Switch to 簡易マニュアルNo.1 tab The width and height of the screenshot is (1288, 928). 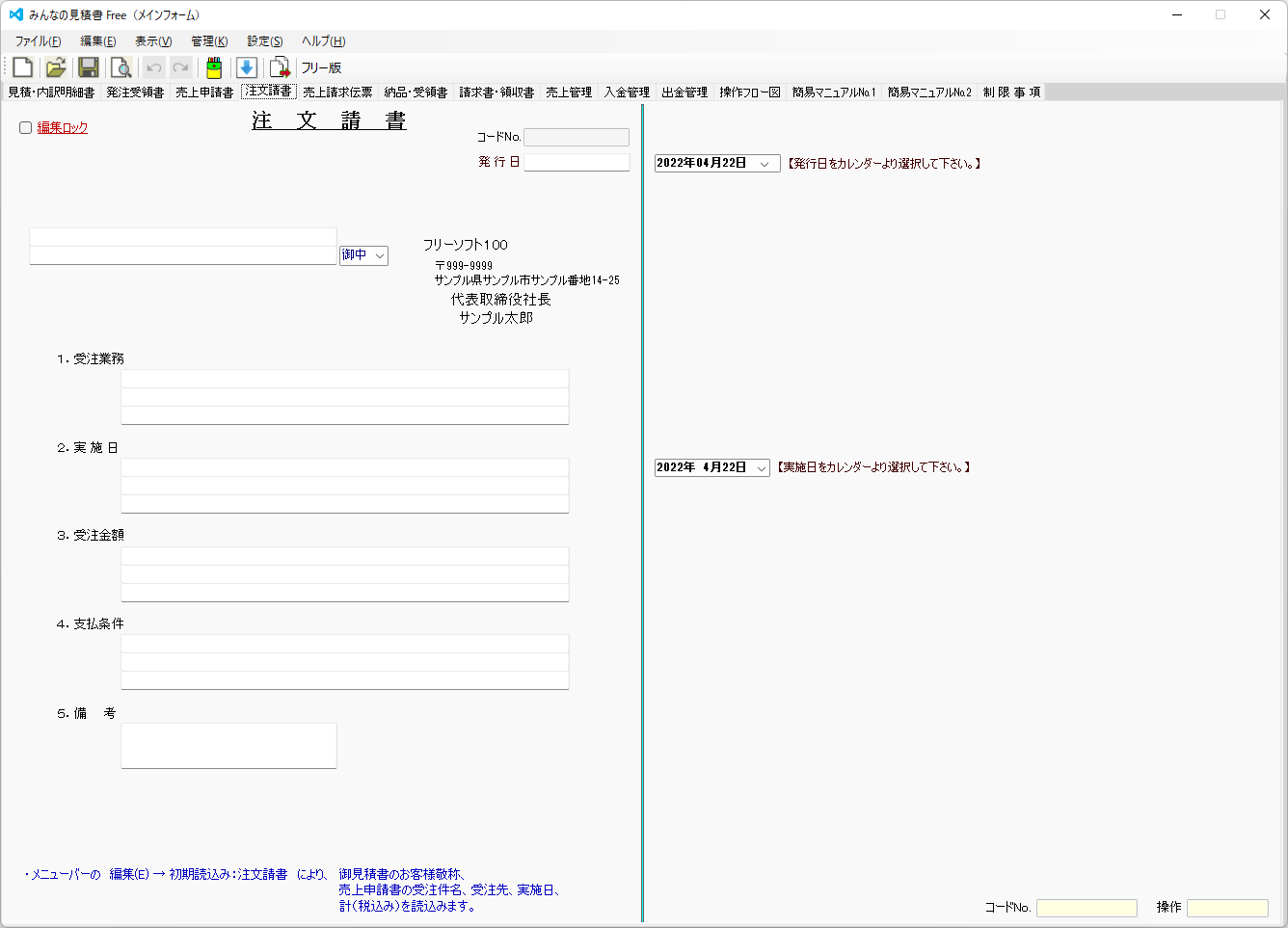point(832,92)
